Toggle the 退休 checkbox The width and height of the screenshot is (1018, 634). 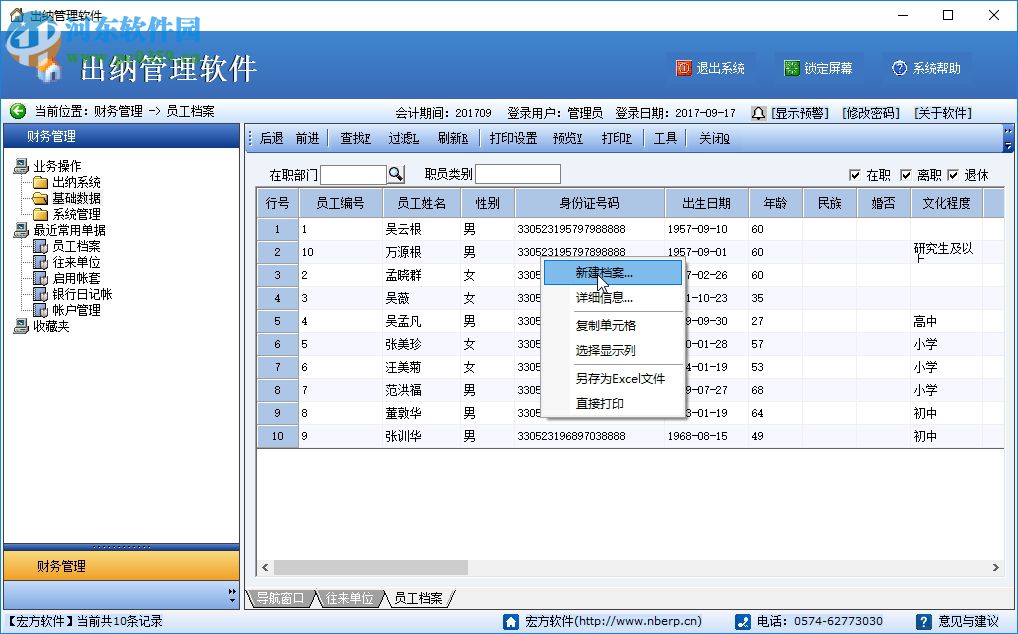pos(952,173)
